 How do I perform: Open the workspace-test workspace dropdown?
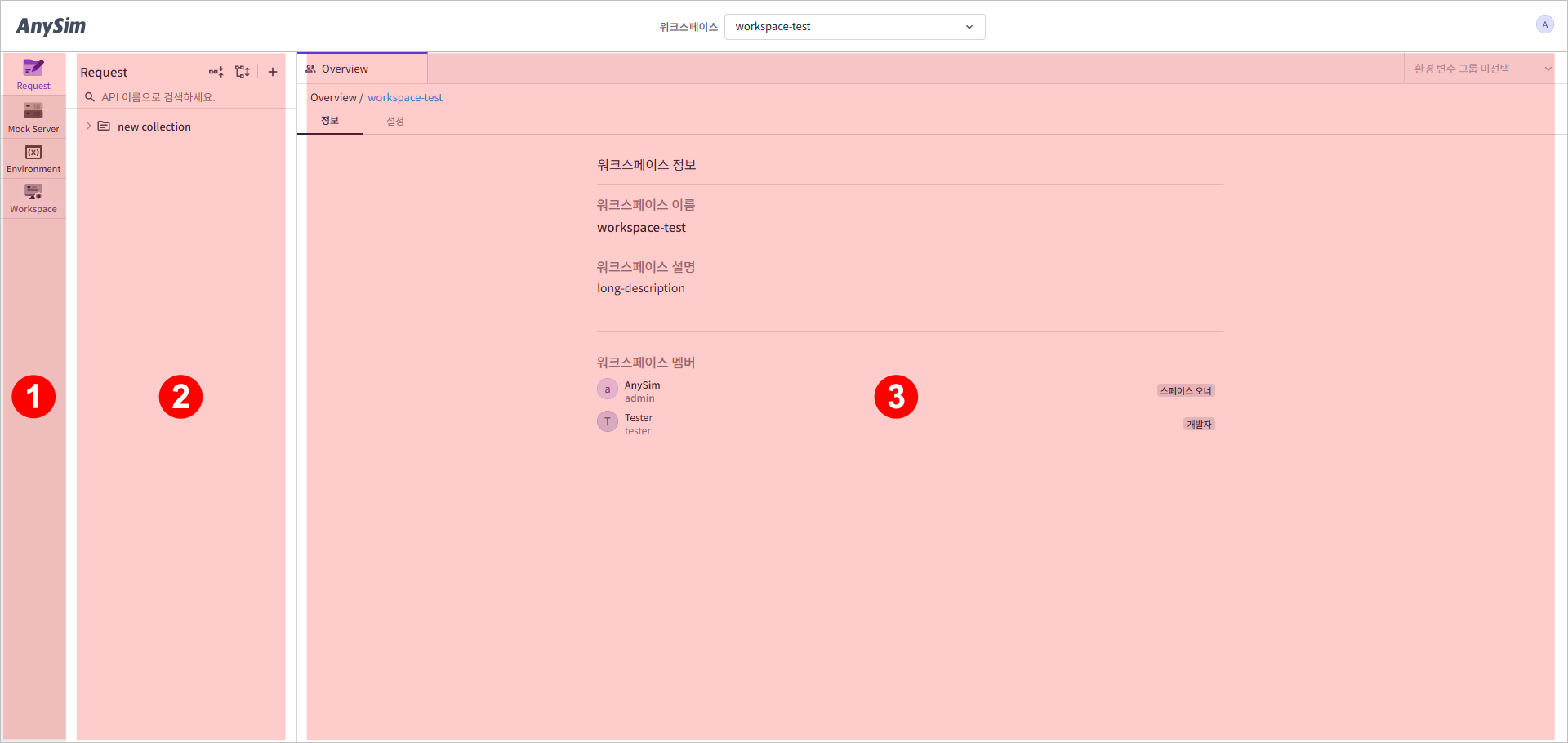coord(854,27)
